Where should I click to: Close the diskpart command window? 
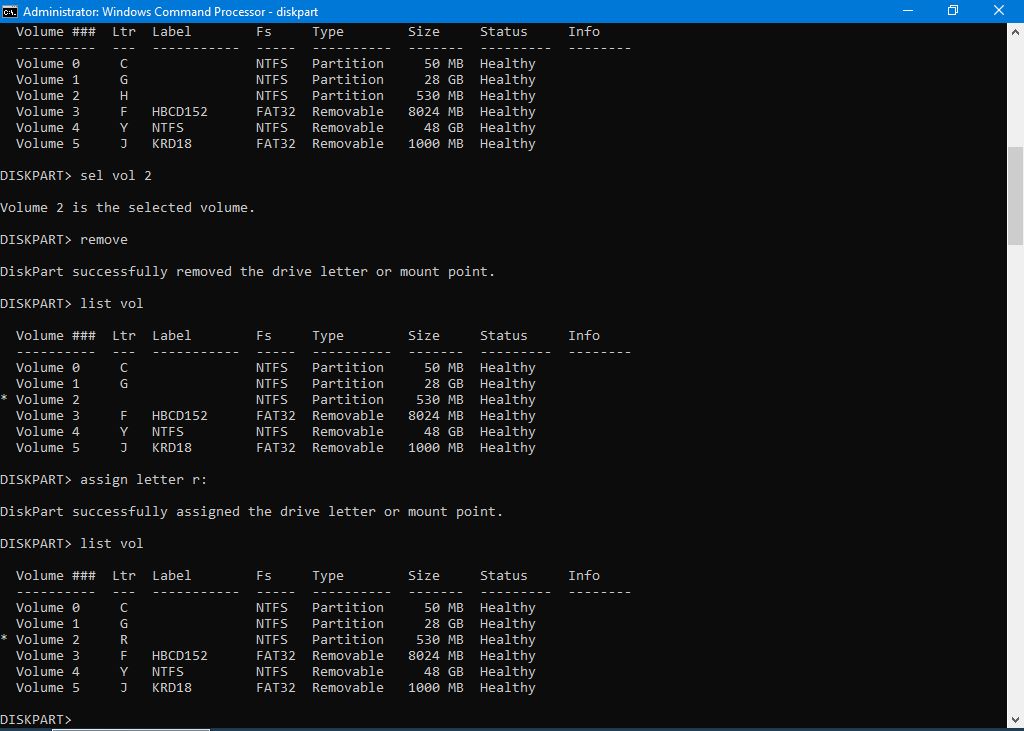coord(999,11)
